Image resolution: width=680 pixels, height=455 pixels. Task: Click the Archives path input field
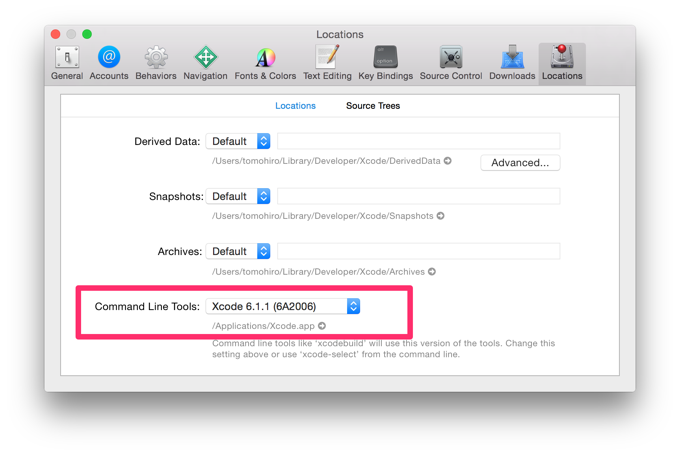tap(418, 251)
